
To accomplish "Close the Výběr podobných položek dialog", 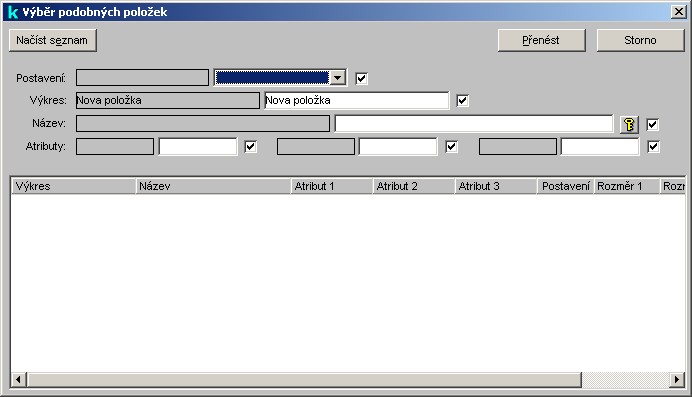I will click(x=678, y=12).
